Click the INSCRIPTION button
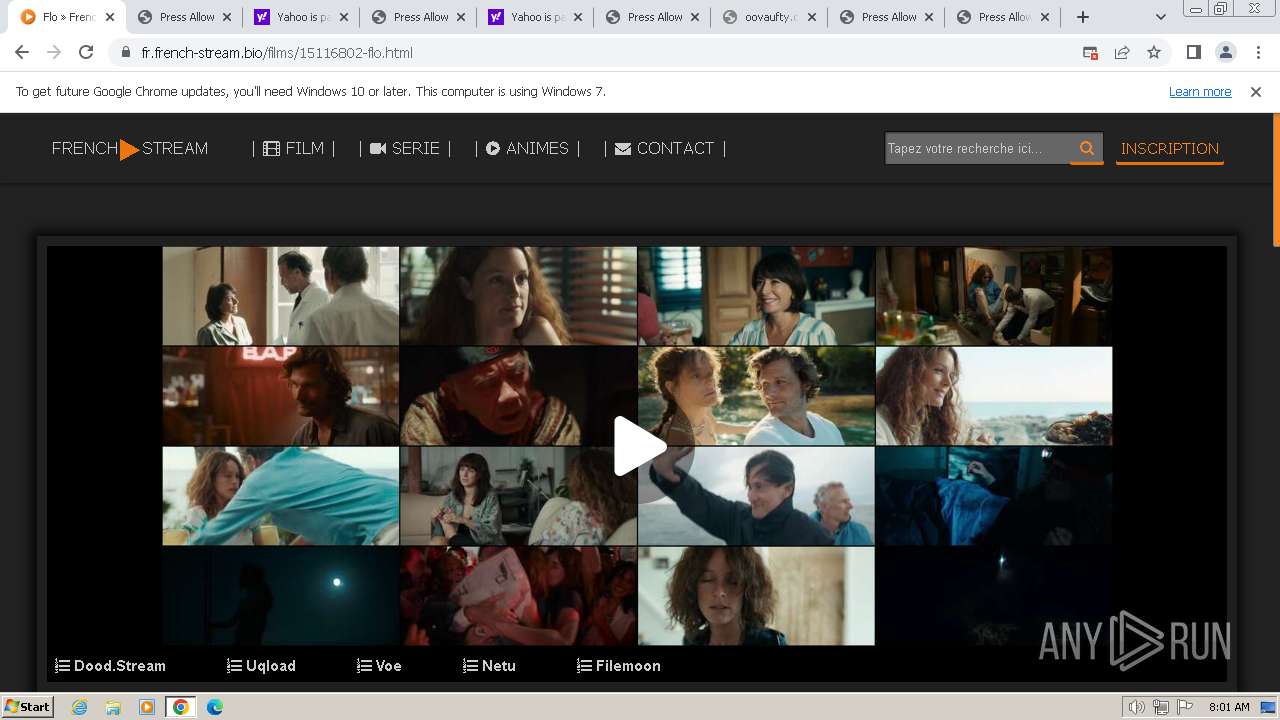The width and height of the screenshot is (1280, 720). (x=1170, y=148)
